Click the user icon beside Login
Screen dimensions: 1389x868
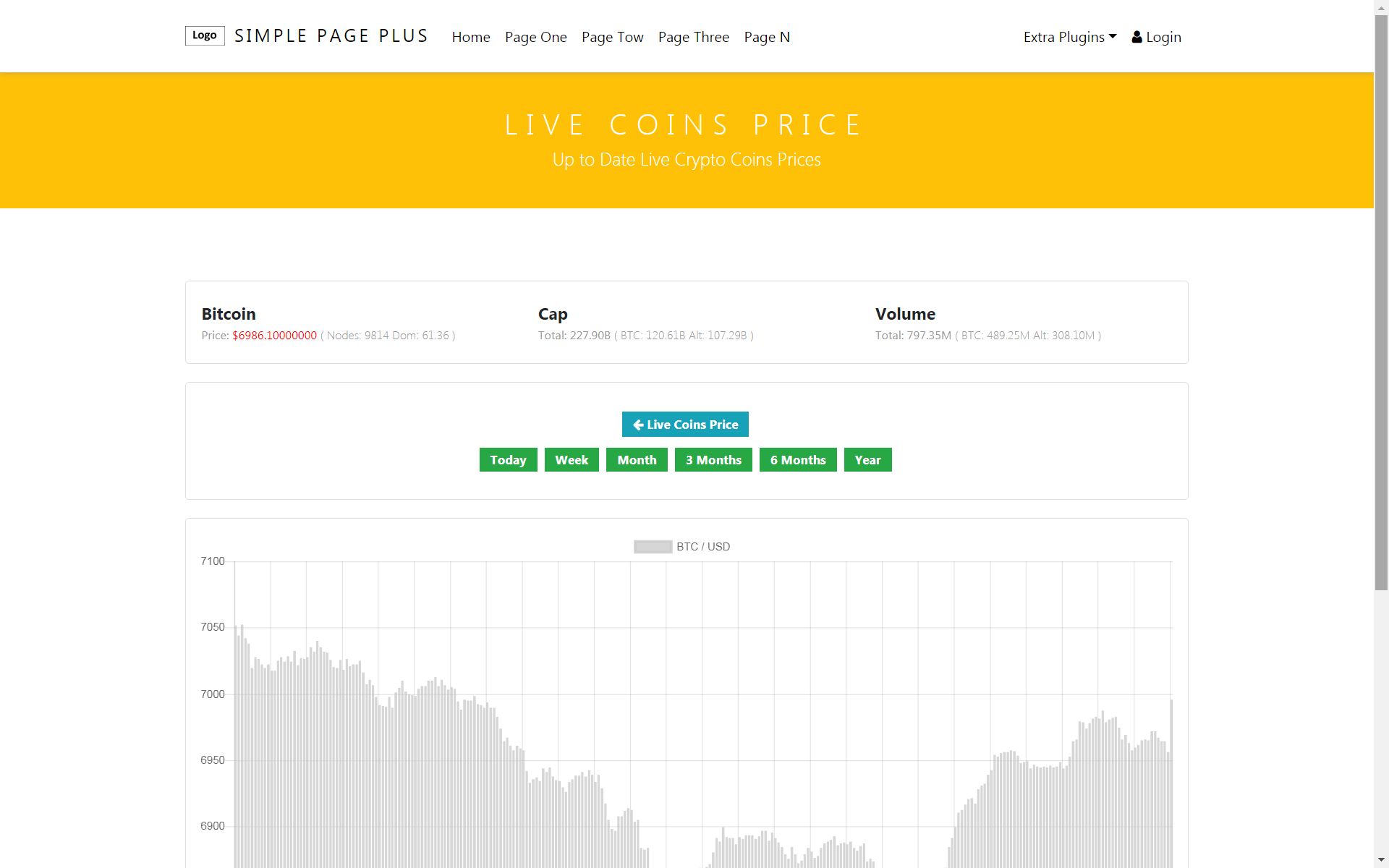(x=1137, y=37)
